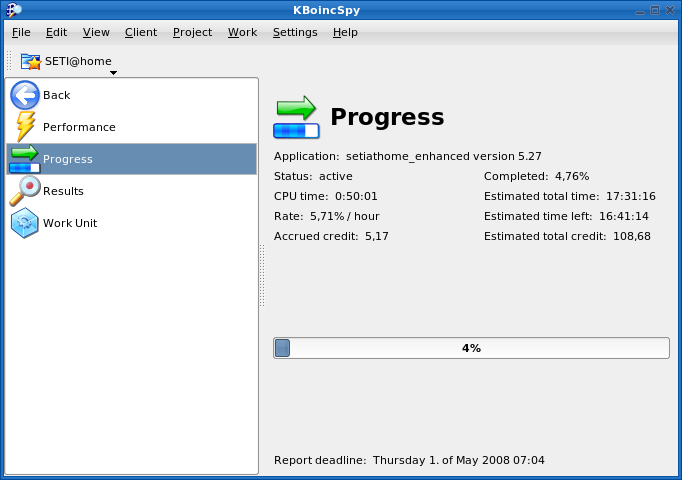Image resolution: width=682 pixels, height=480 pixels.
Task: Click the SETI@home folder star icon
Action: [x=31, y=61]
